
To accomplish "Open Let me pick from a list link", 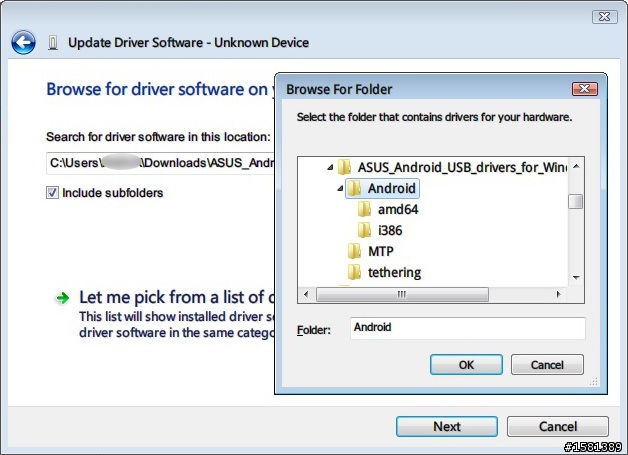I will [x=176, y=297].
